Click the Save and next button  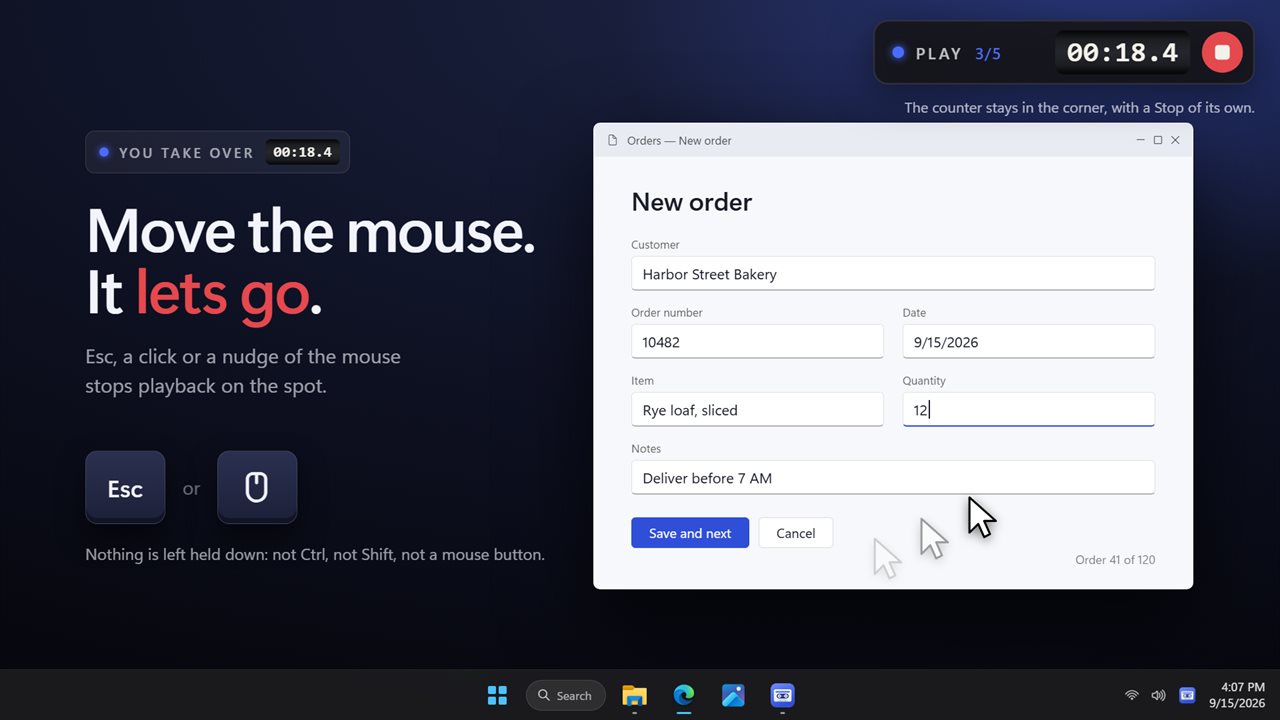point(690,533)
